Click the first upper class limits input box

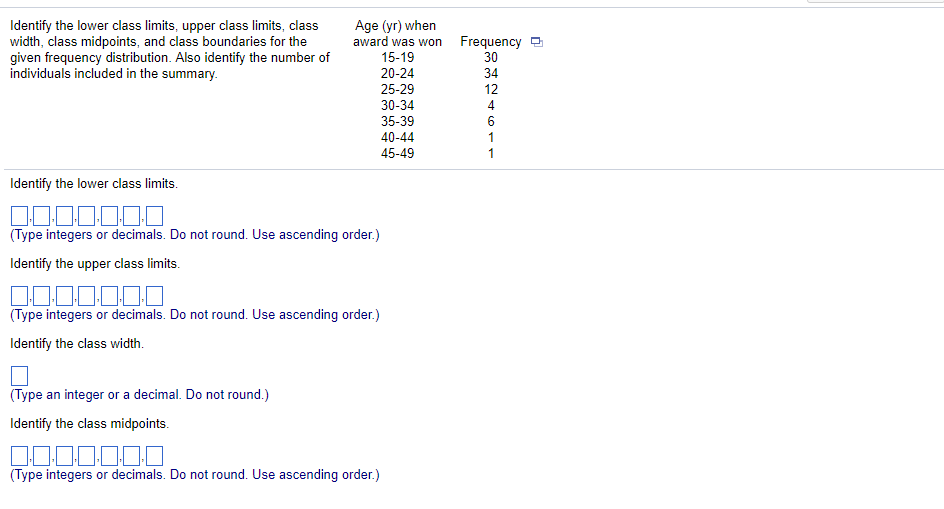pyautogui.click(x=19, y=296)
